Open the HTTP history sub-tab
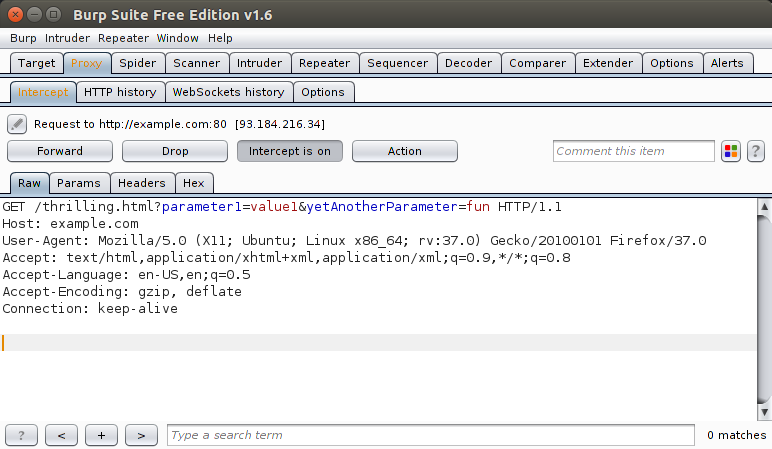The height and width of the screenshot is (449, 772). 120,93
